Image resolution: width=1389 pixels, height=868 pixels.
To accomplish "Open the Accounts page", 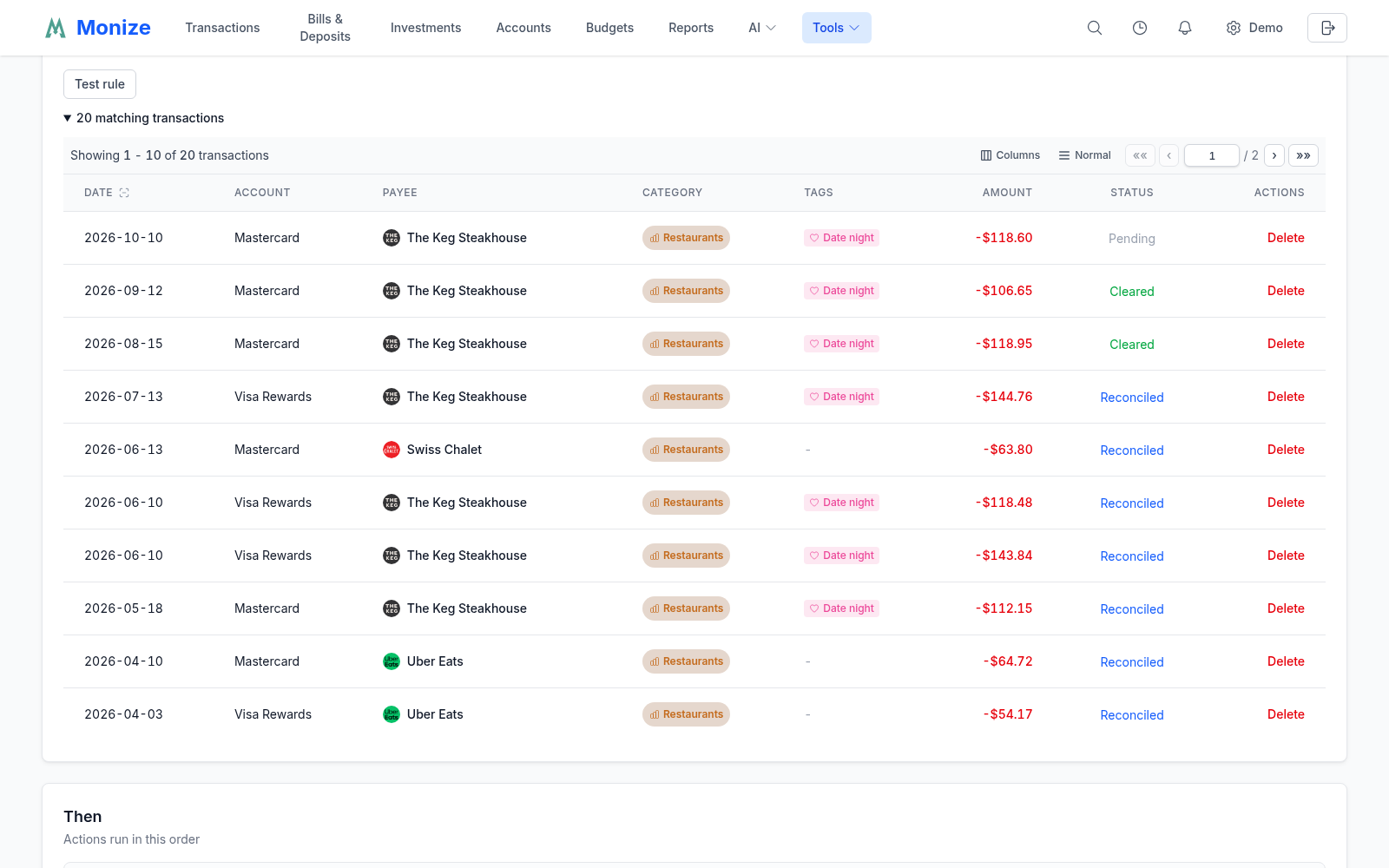I will pos(523,28).
